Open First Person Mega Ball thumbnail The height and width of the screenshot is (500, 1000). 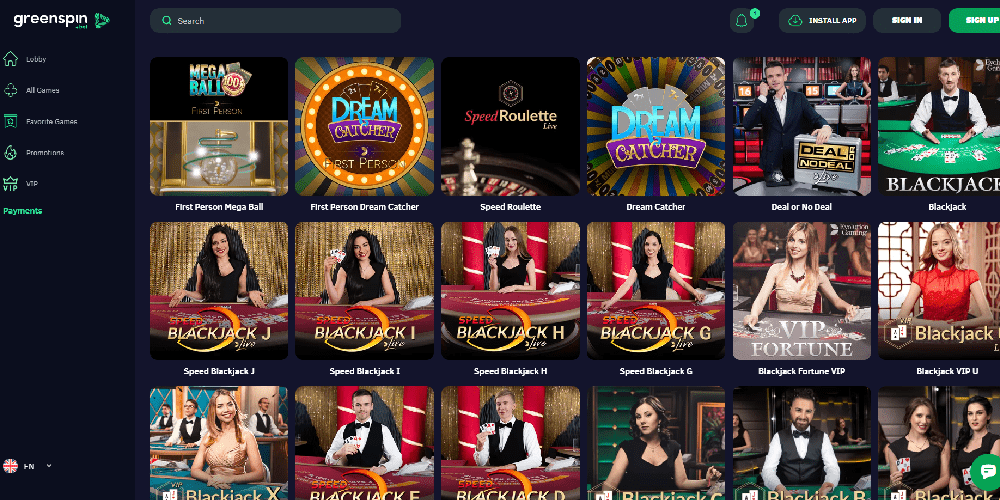[x=219, y=126]
